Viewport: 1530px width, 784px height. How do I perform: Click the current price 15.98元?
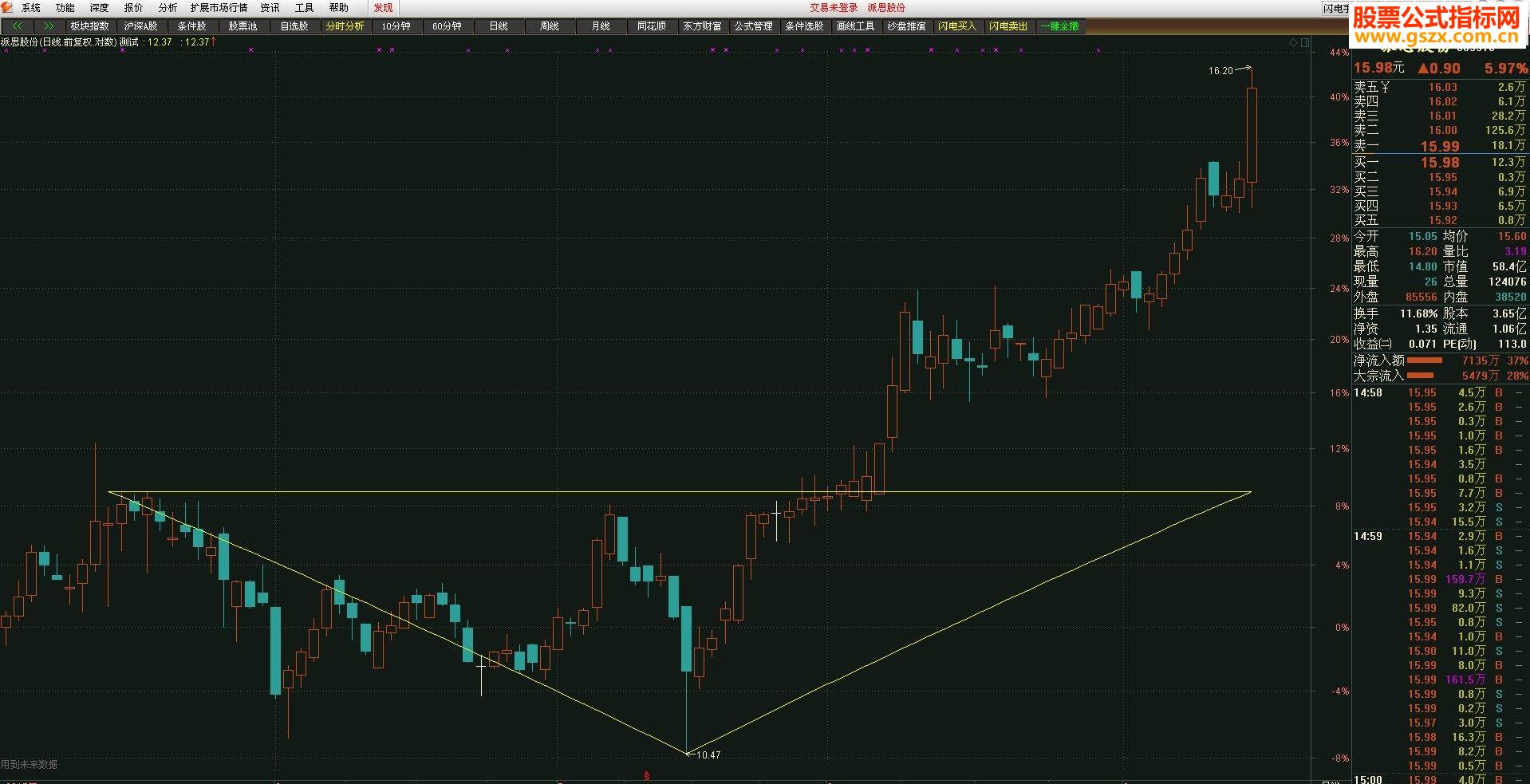[1378, 69]
